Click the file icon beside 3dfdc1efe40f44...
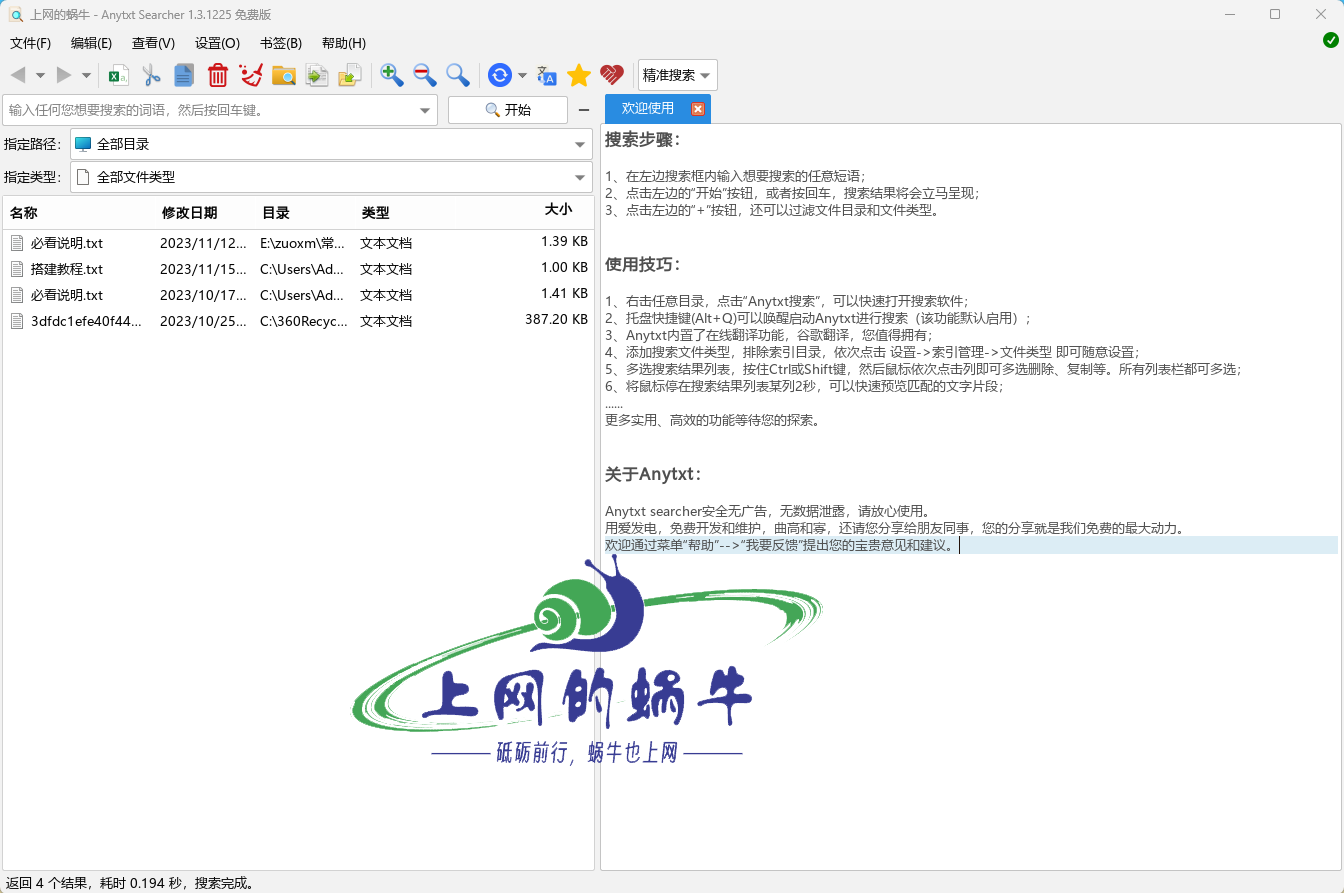 (x=17, y=321)
